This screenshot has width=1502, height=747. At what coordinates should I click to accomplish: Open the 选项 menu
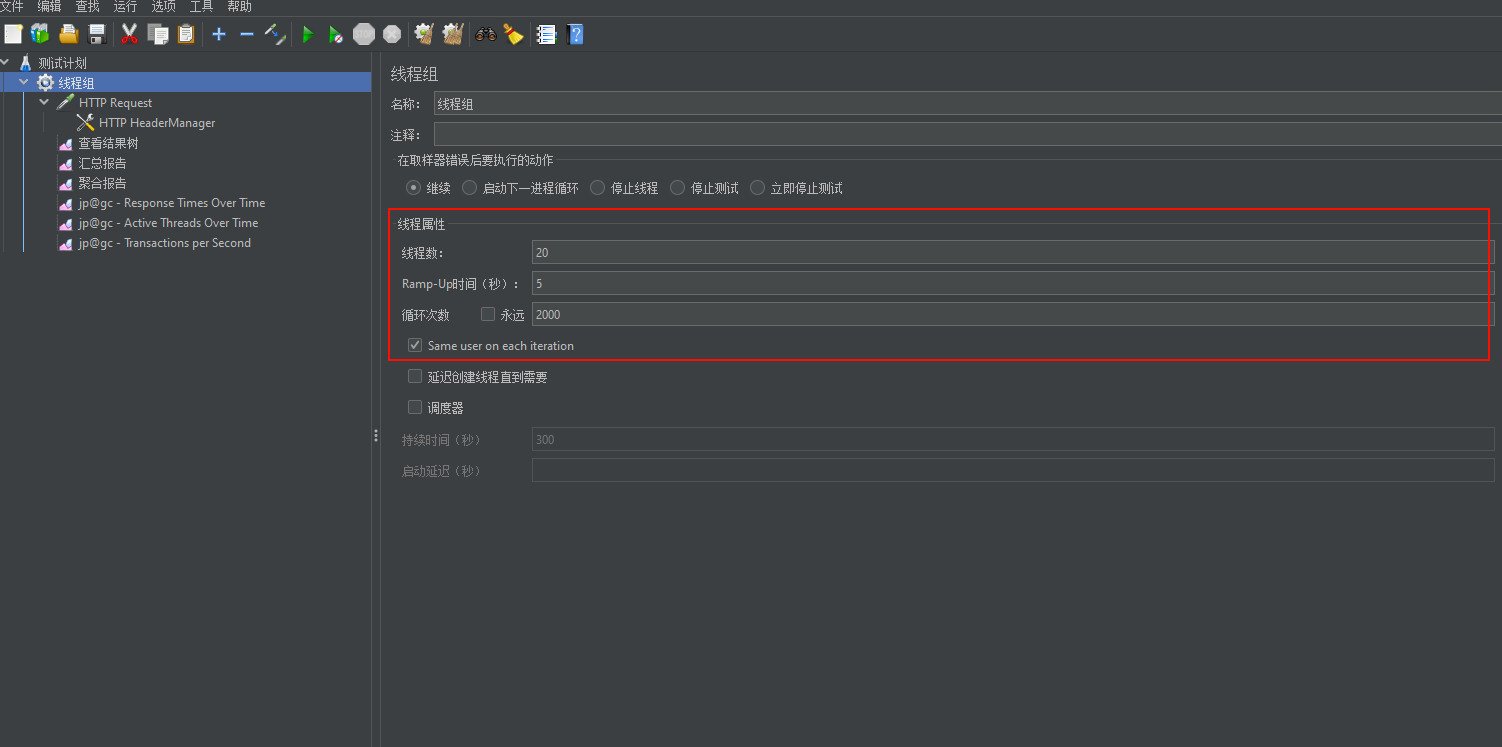(x=163, y=7)
